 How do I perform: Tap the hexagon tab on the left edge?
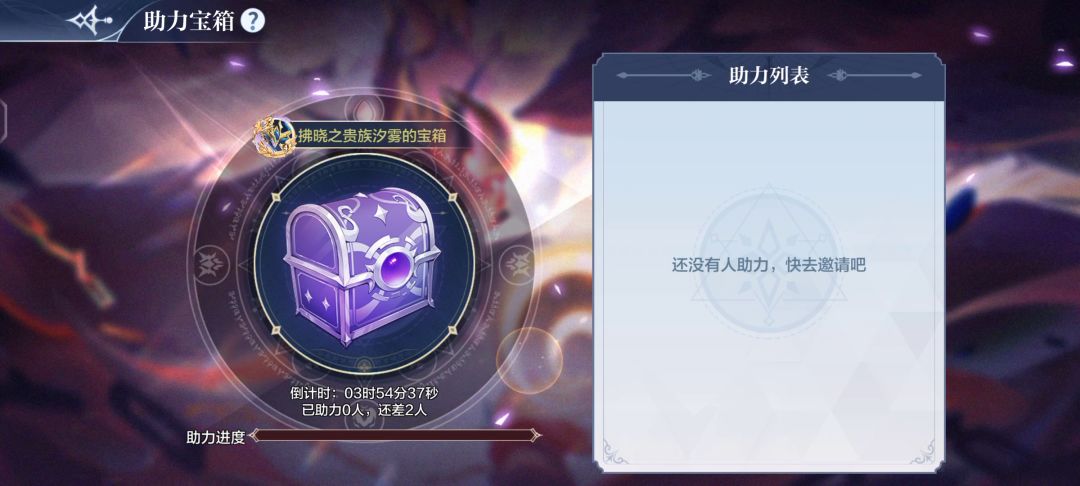(x=3, y=122)
